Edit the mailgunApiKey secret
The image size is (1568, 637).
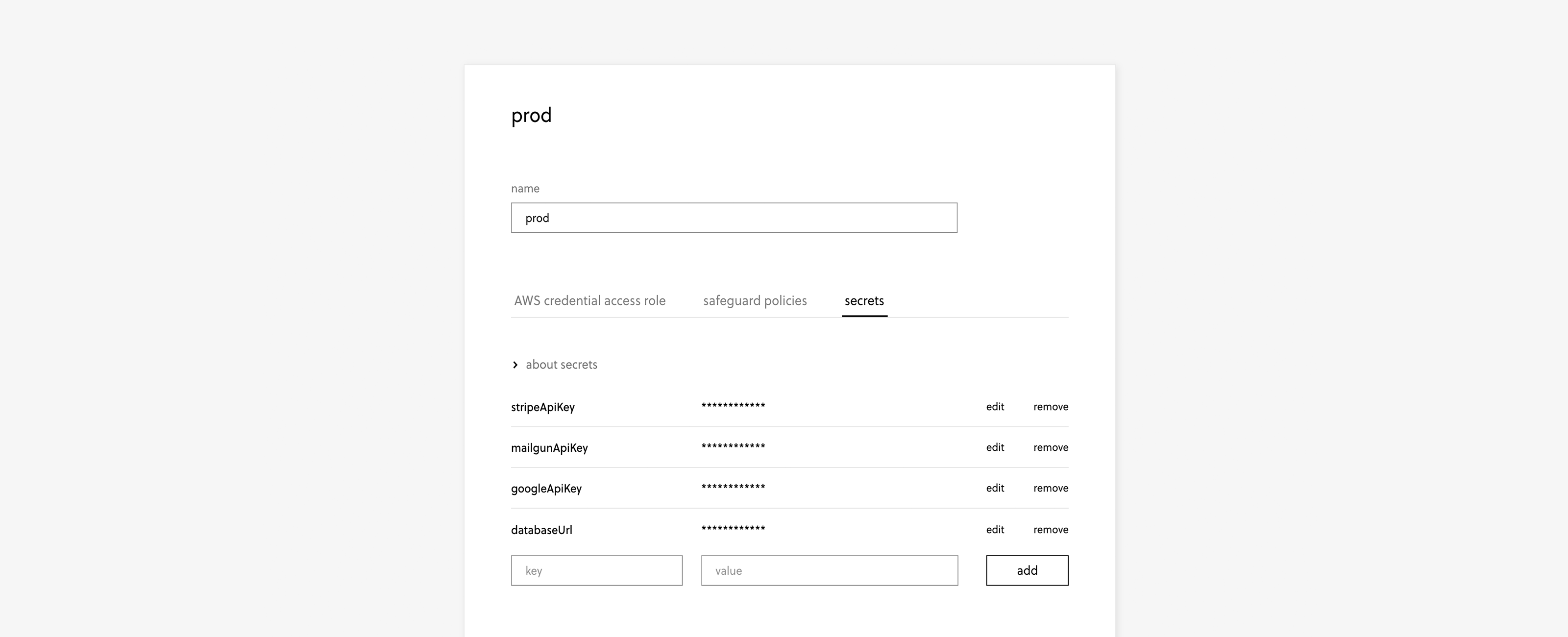click(x=995, y=447)
